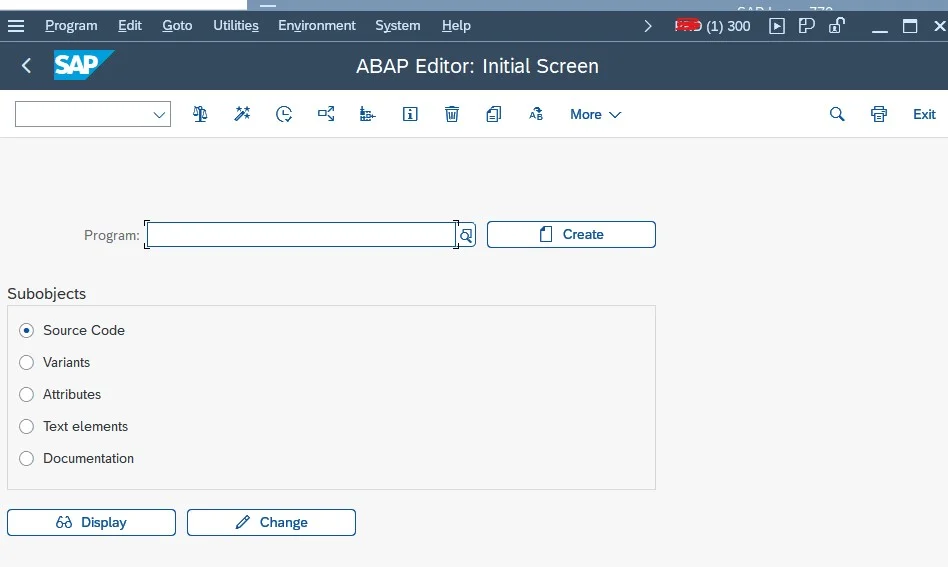Click the Copy program icon
Viewport: 948px width, 567px height.
click(493, 114)
